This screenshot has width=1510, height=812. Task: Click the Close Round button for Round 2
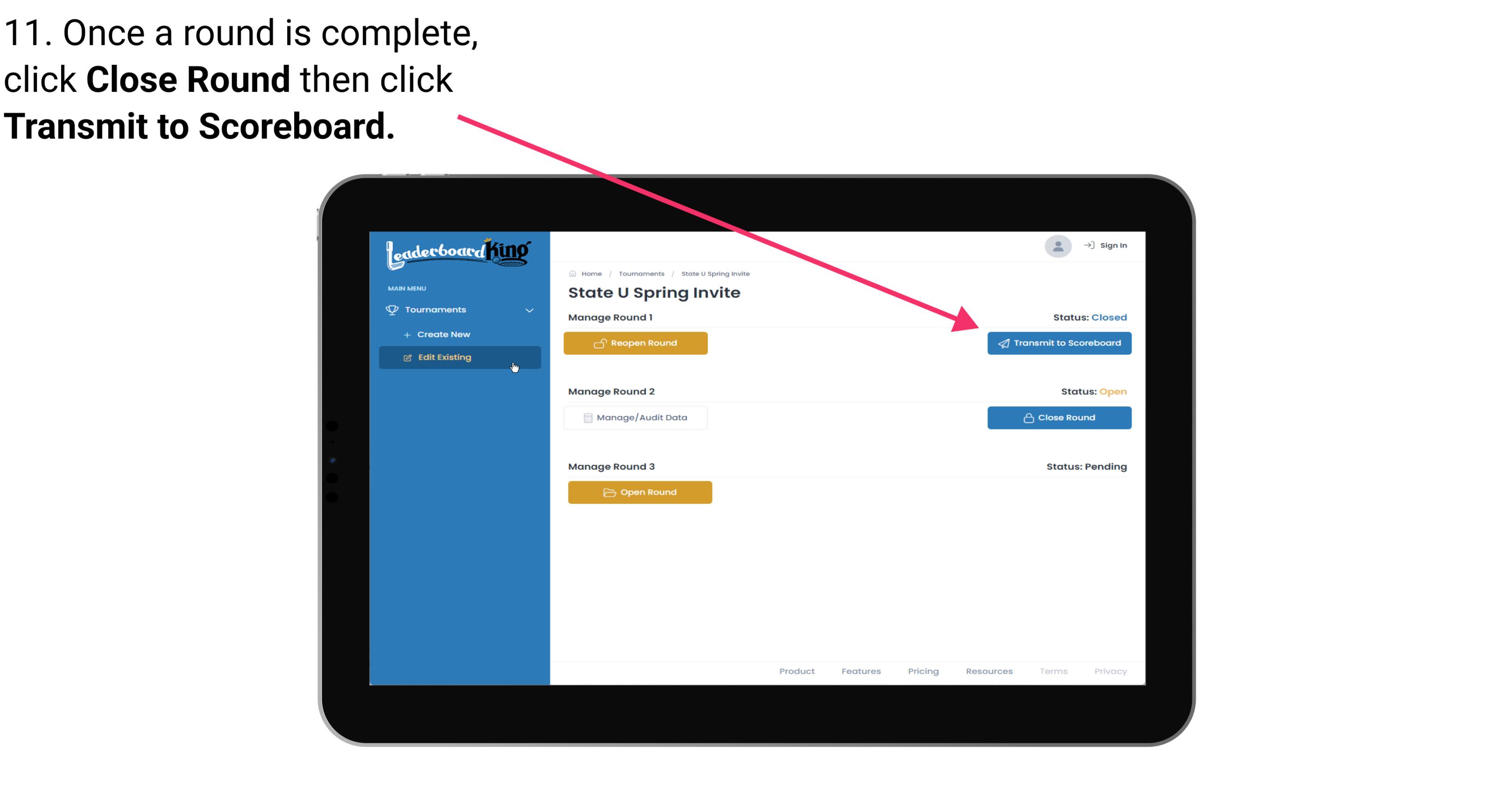[x=1059, y=417]
